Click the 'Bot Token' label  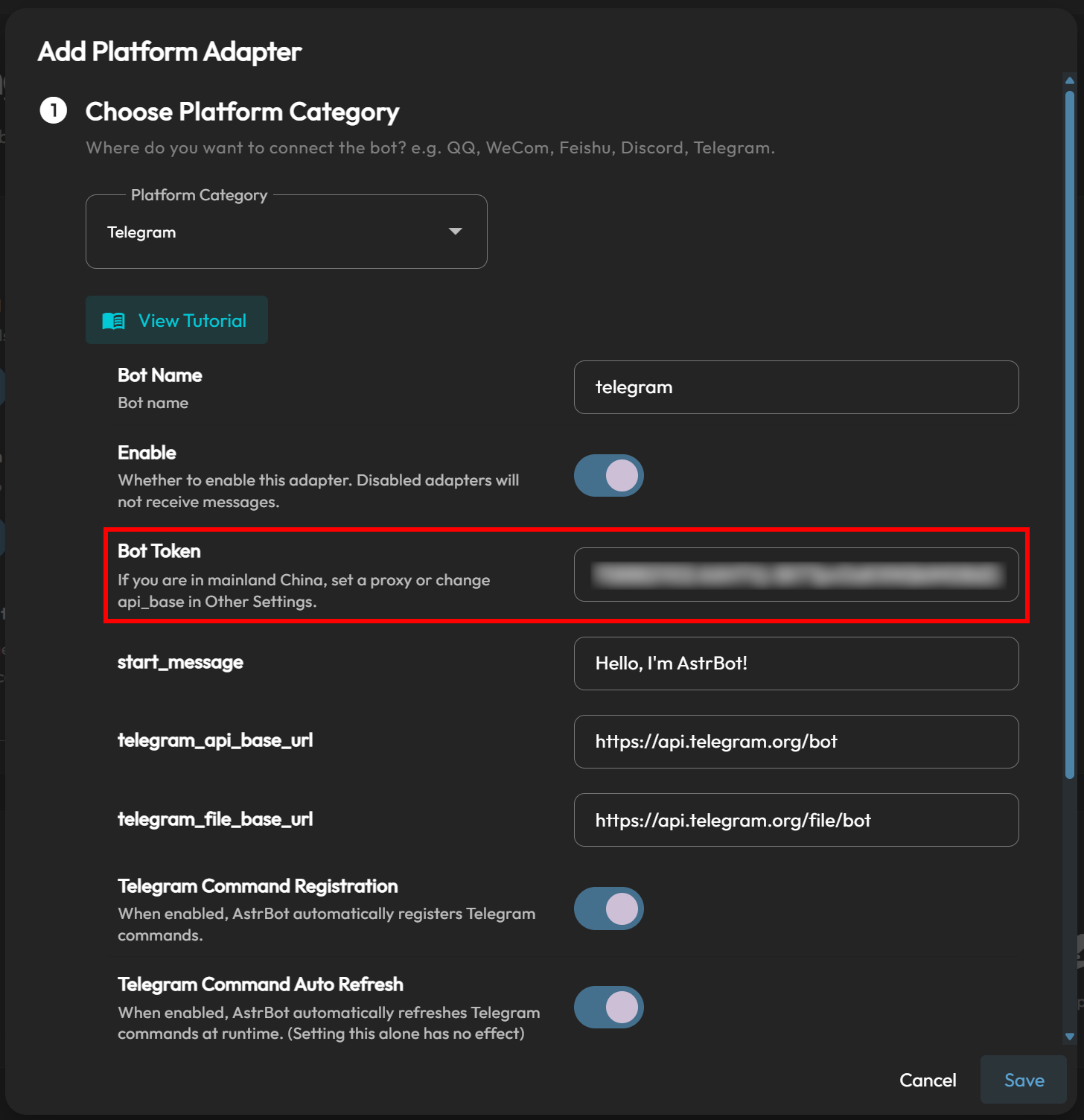[x=159, y=551]
